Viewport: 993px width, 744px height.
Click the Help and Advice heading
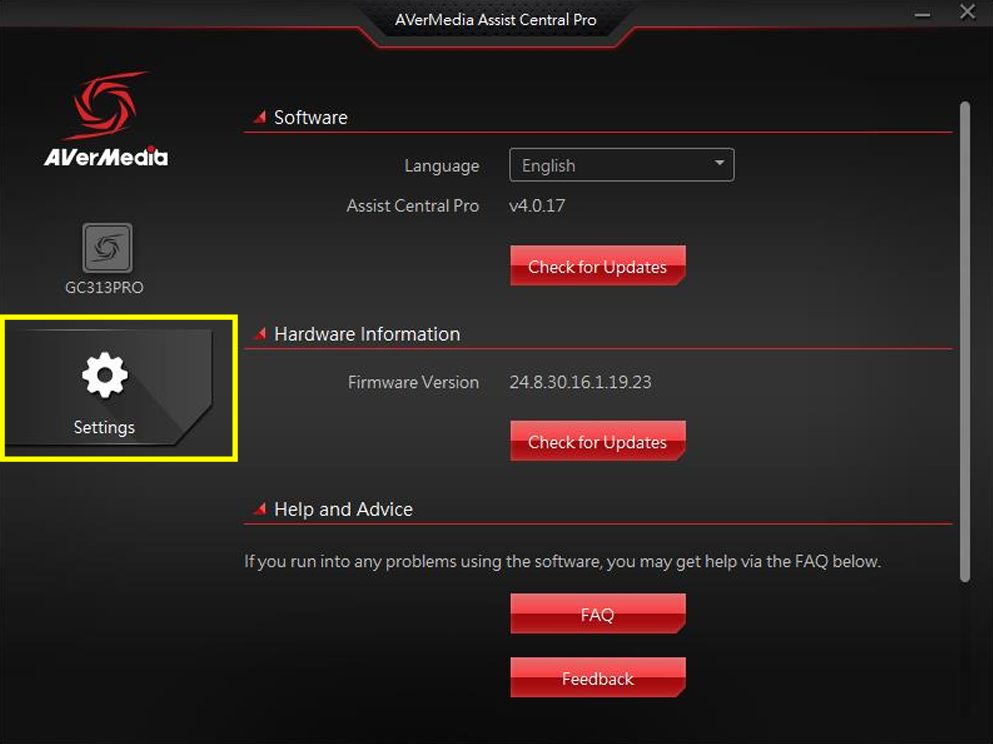(343, 510)
